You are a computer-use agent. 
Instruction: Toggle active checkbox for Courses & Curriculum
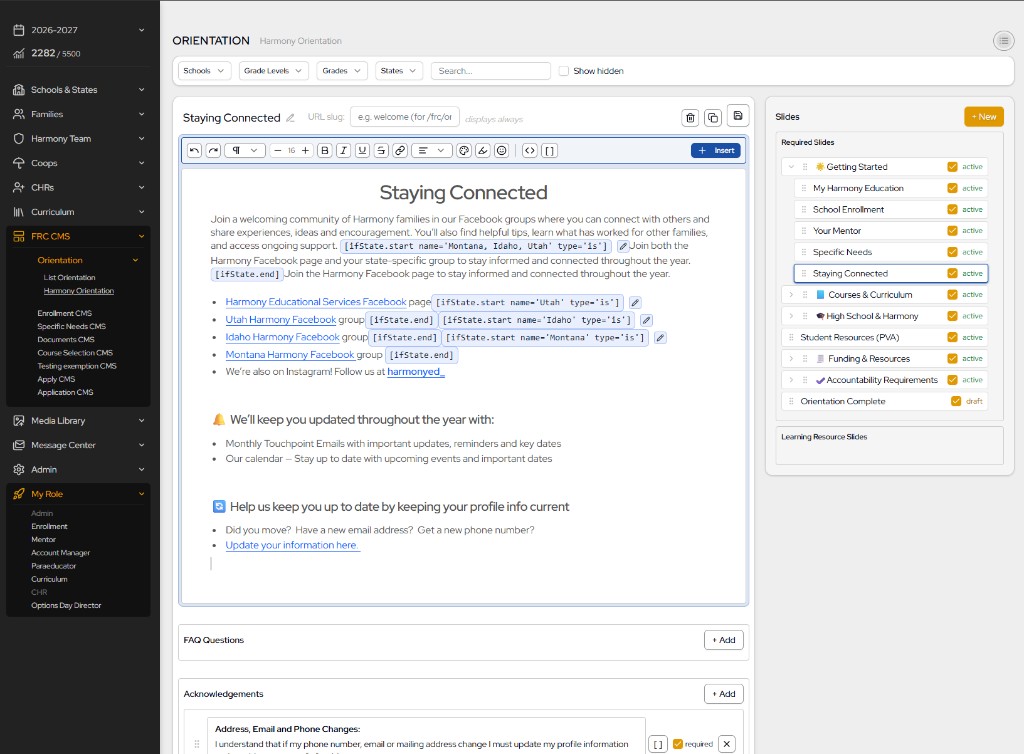pyautogui.click(x=952, y=294)
